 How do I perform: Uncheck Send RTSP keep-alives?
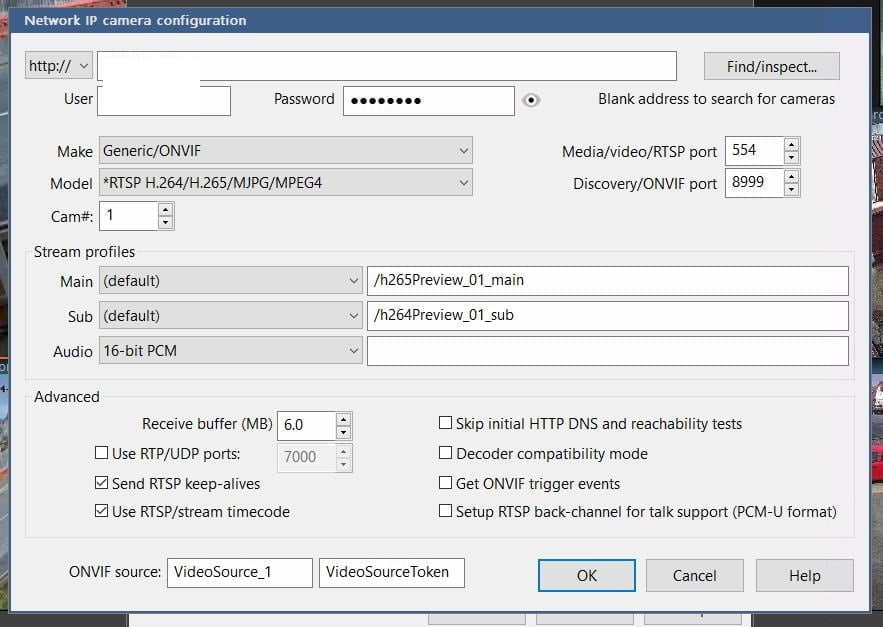[x=101, y=483]
